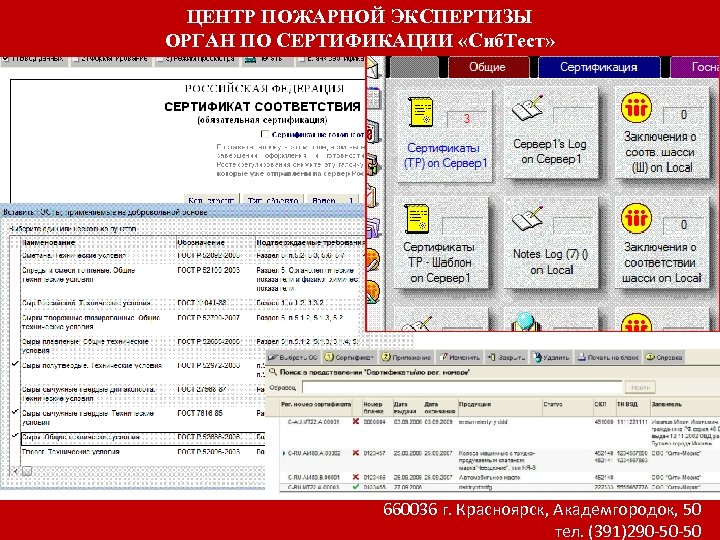Click the printer icon in the top toolbar

(x=251, y=59)
